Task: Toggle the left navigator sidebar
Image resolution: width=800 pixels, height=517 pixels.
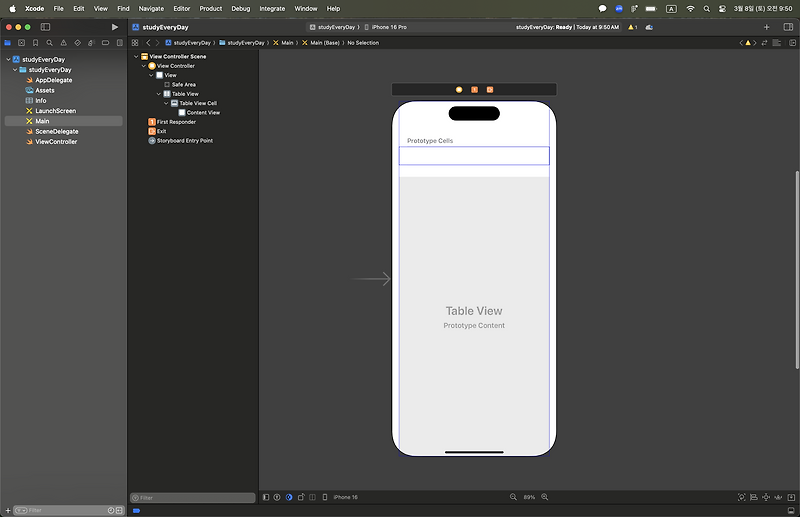Action: point(45,27)
